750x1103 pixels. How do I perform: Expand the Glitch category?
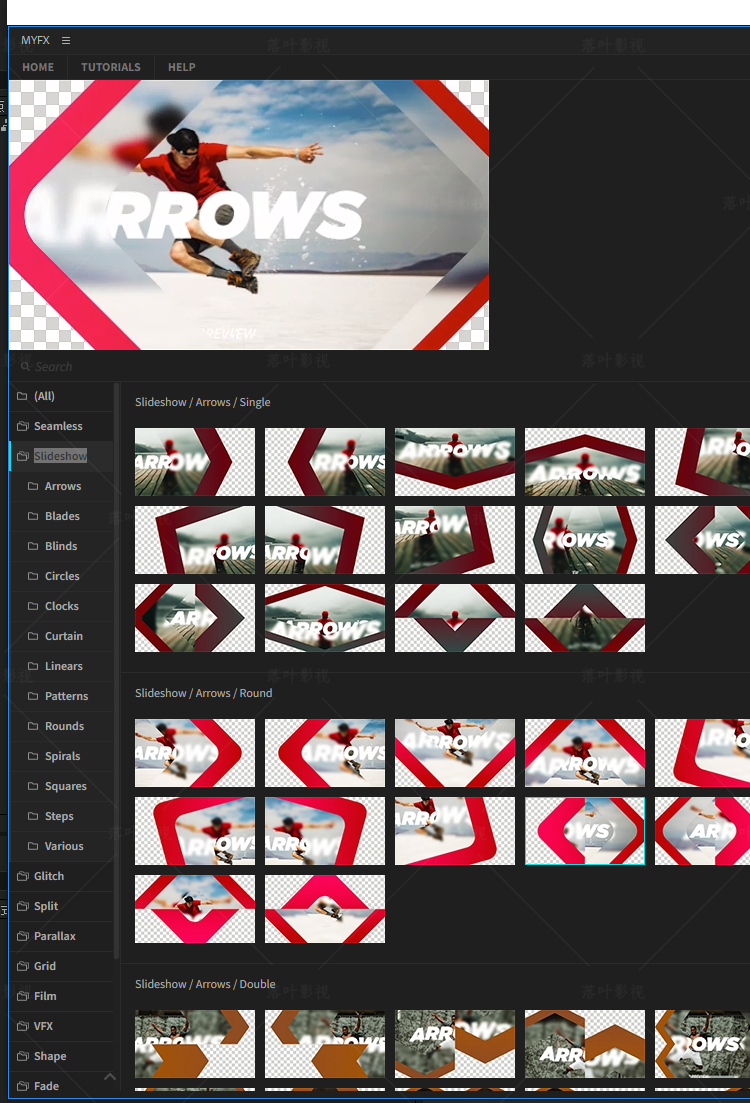[62, 876]
